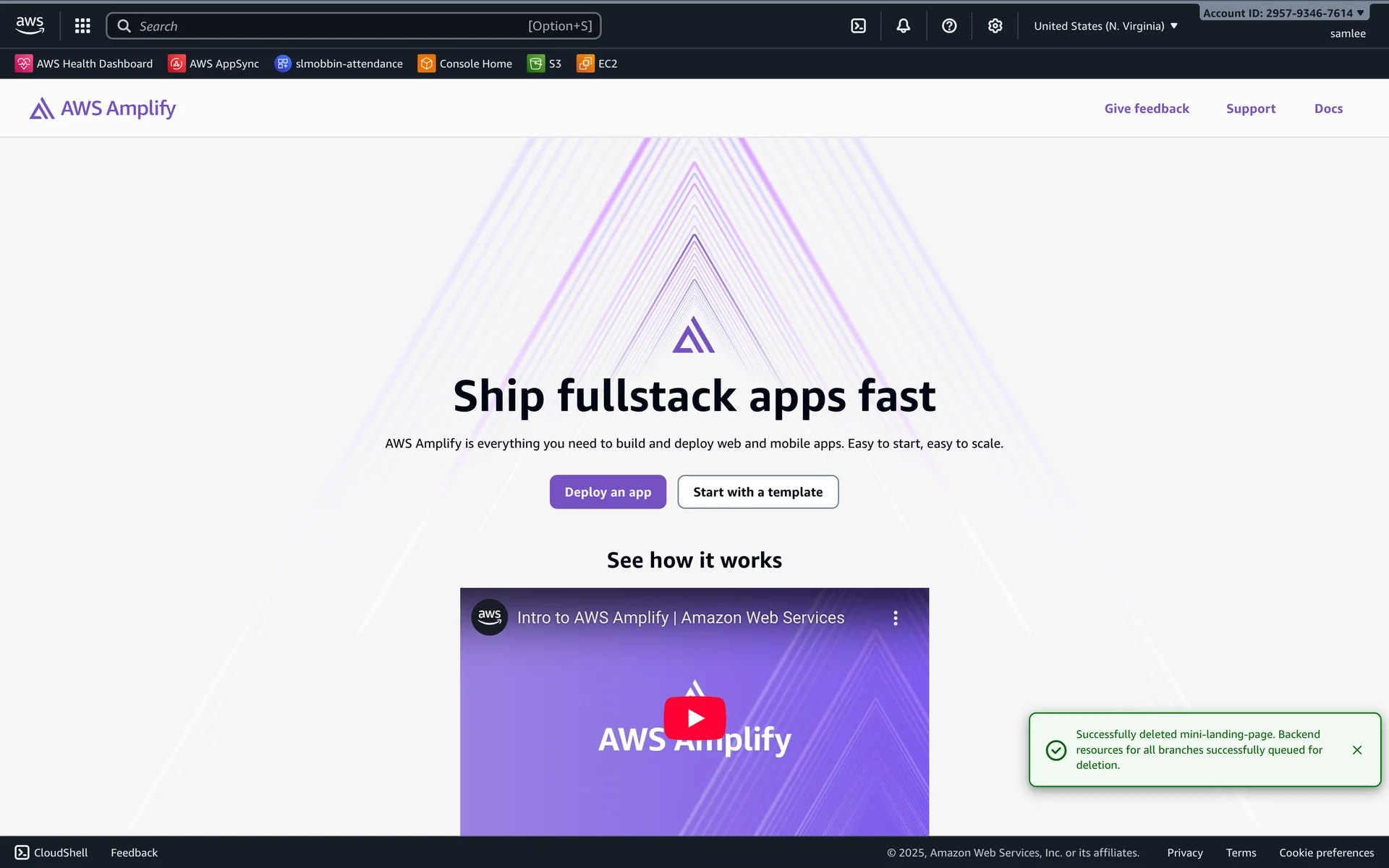
Task: Expand the Account ID dropdown menu
Action: point(1283,13)
